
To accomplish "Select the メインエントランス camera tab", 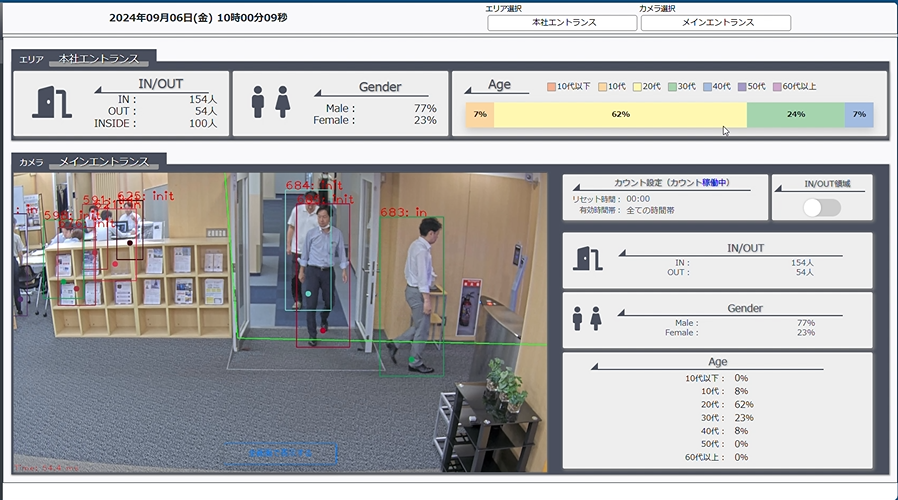I will tap(104, 161).
